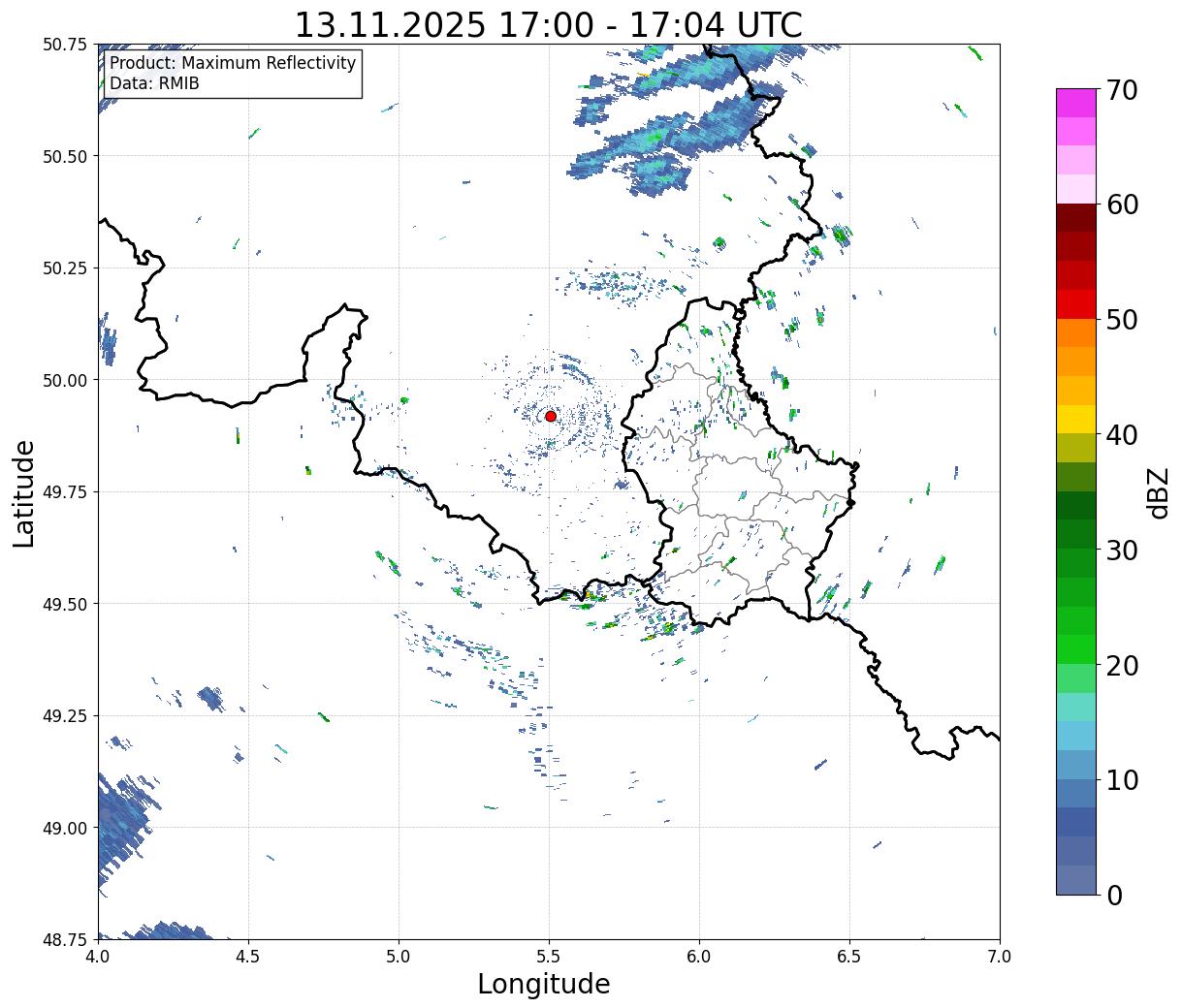Click the dBZ colorbar label
The height and width of the screenshot is (1008, 1182).
1158,492
